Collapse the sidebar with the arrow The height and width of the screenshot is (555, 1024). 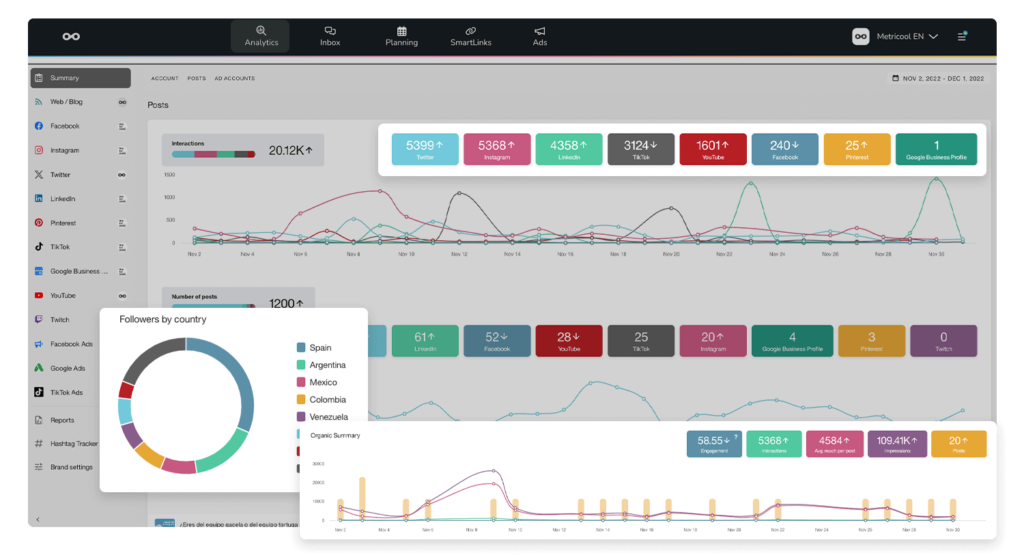click(38, 519)
